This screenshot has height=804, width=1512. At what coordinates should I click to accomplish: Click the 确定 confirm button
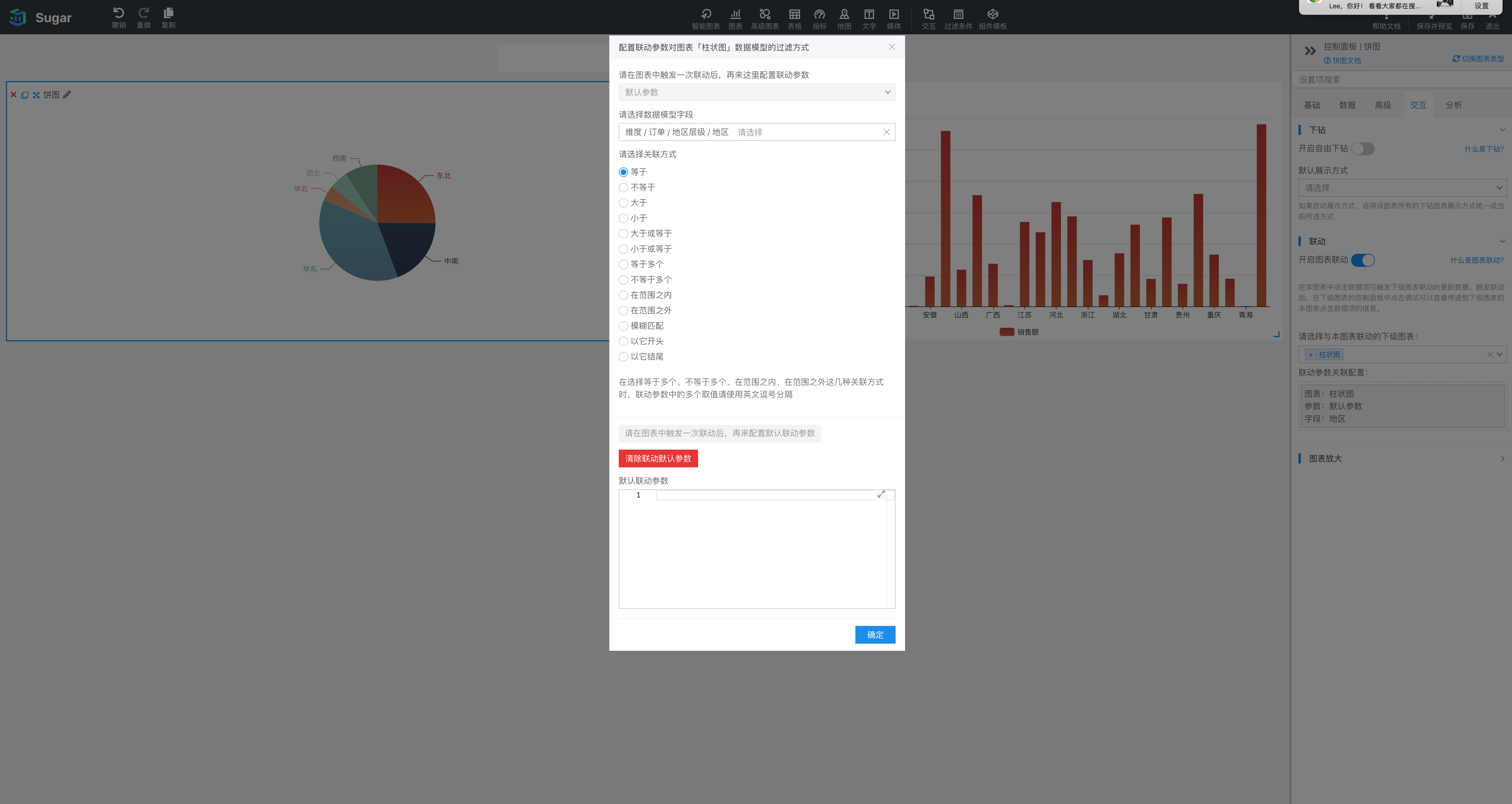tap(875, 635)
